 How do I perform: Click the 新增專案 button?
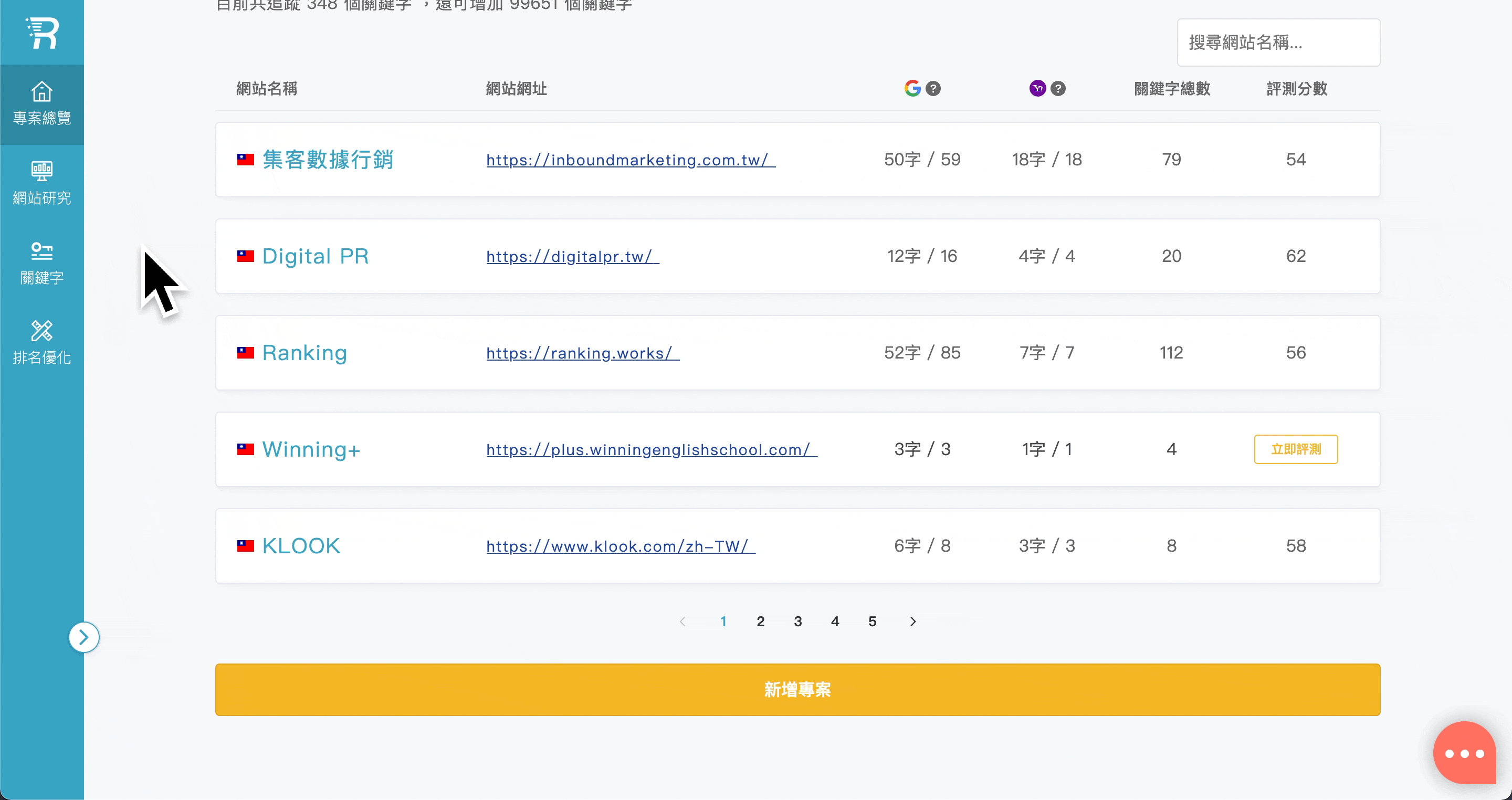pyautogui.click(x=797, y=690)
